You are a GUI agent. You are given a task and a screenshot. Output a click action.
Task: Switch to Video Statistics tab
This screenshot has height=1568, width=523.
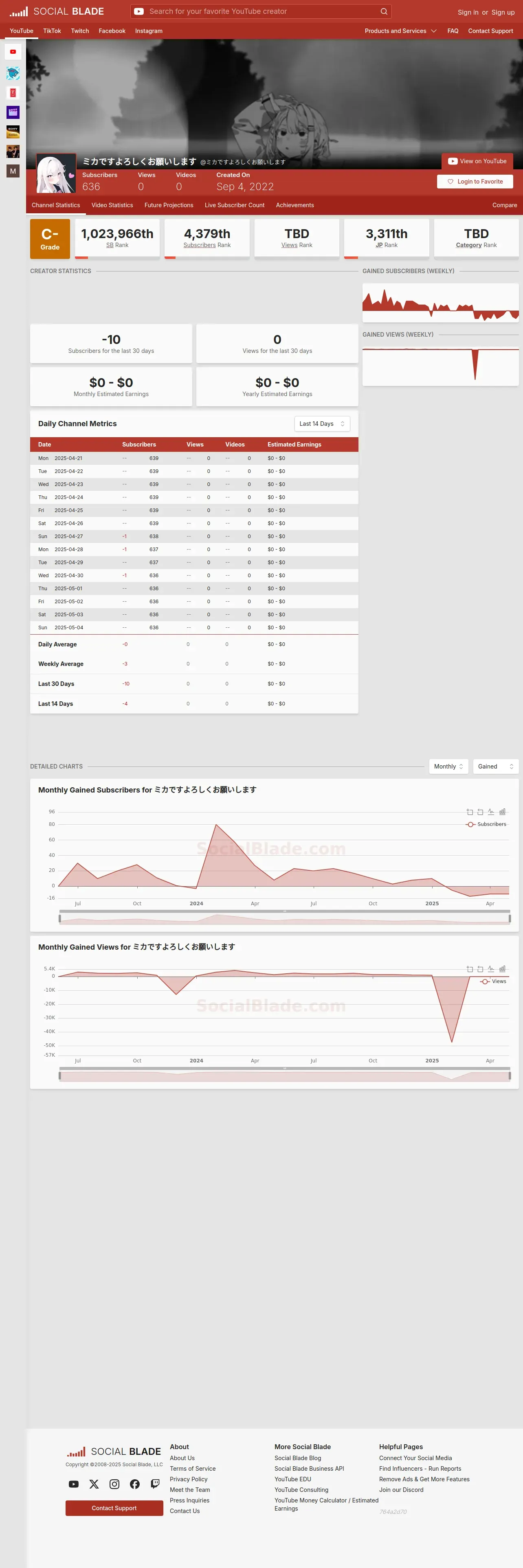(112, 205)
